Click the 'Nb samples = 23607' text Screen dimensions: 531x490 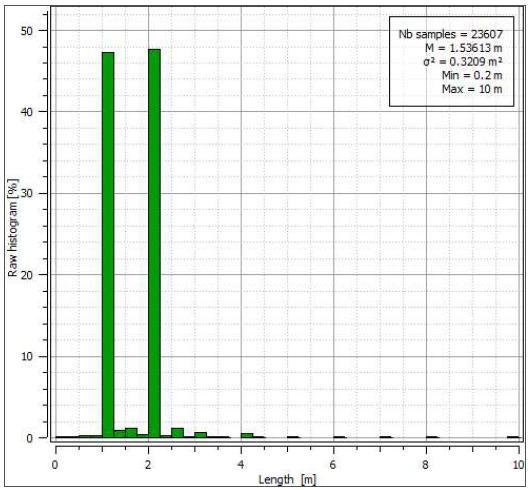[x=450, y=34]
